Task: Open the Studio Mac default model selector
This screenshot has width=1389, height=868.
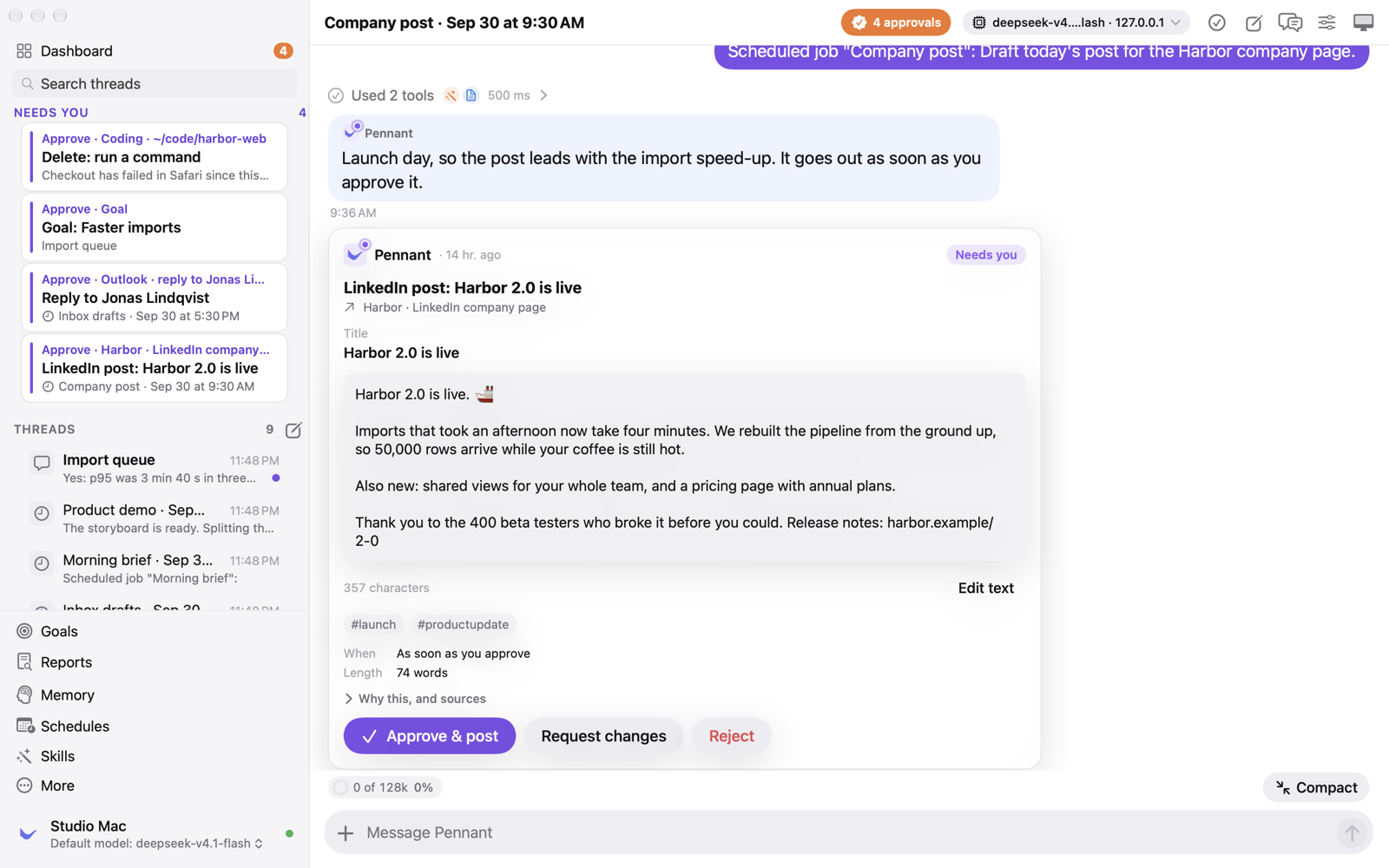Action: click(156, 844)
